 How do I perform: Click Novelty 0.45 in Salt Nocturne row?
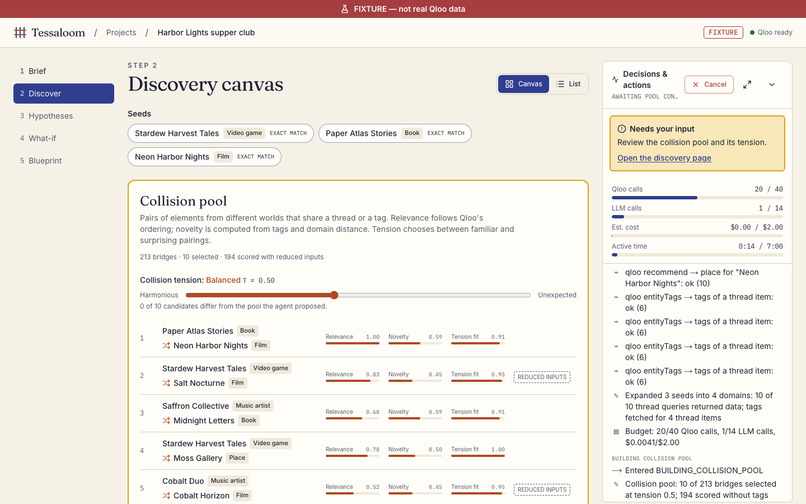415,375
